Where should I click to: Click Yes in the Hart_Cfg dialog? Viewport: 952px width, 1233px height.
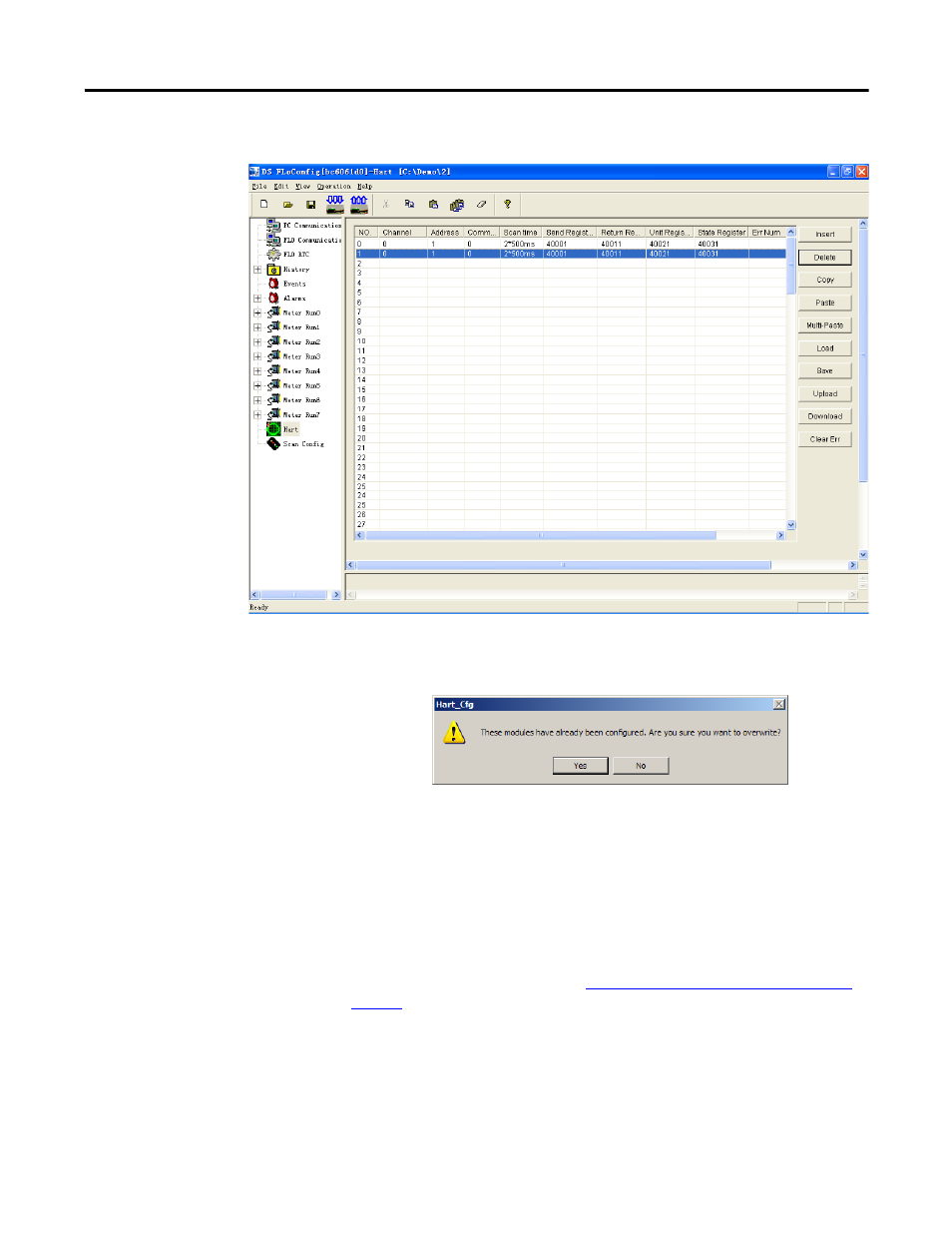[581, 766]
